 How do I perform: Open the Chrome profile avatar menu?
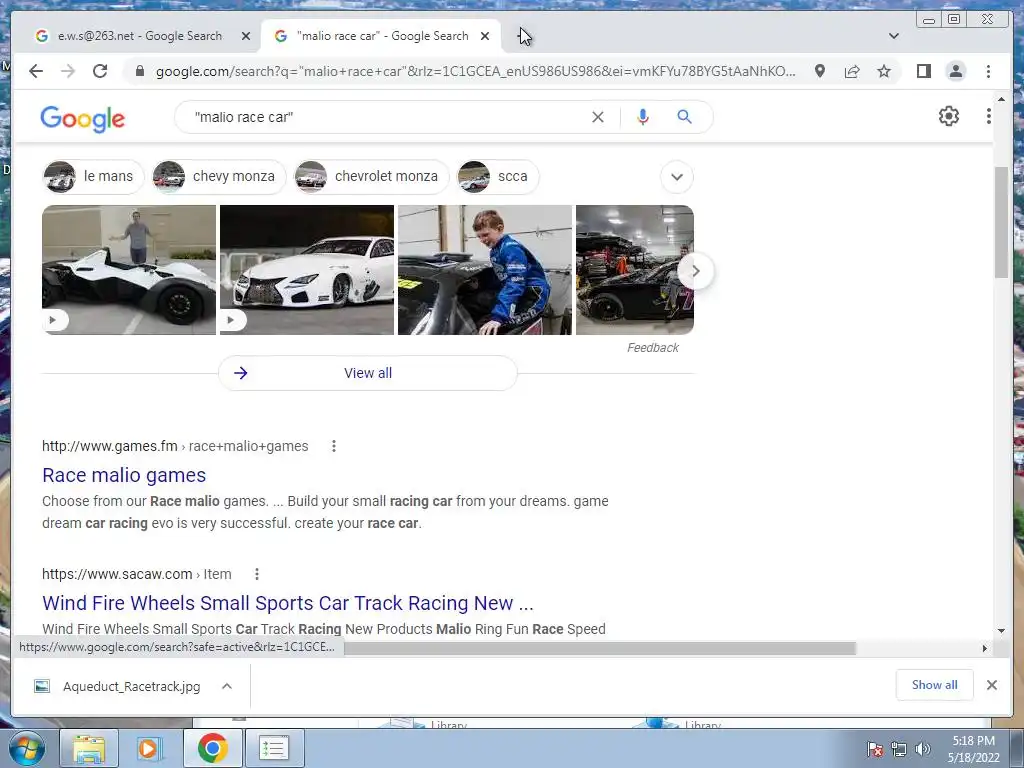click(955, 71)
